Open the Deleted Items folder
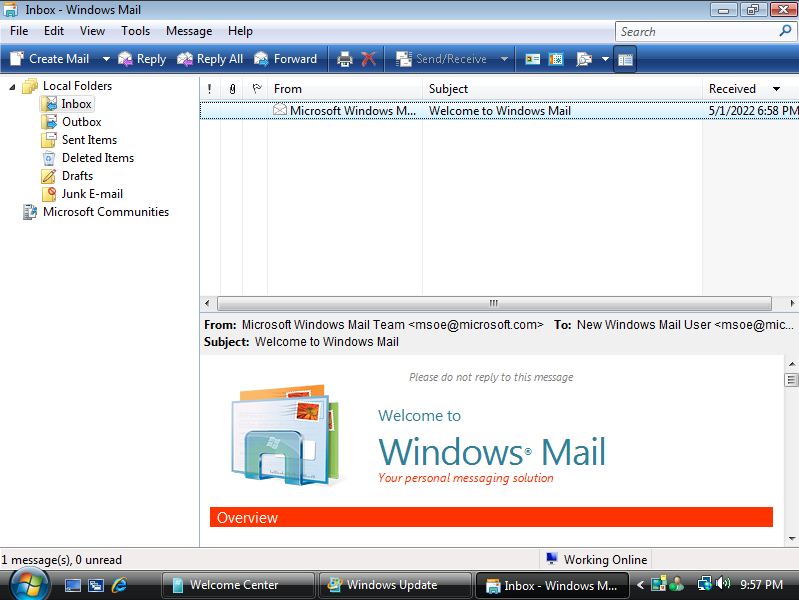 pos(98,158)
